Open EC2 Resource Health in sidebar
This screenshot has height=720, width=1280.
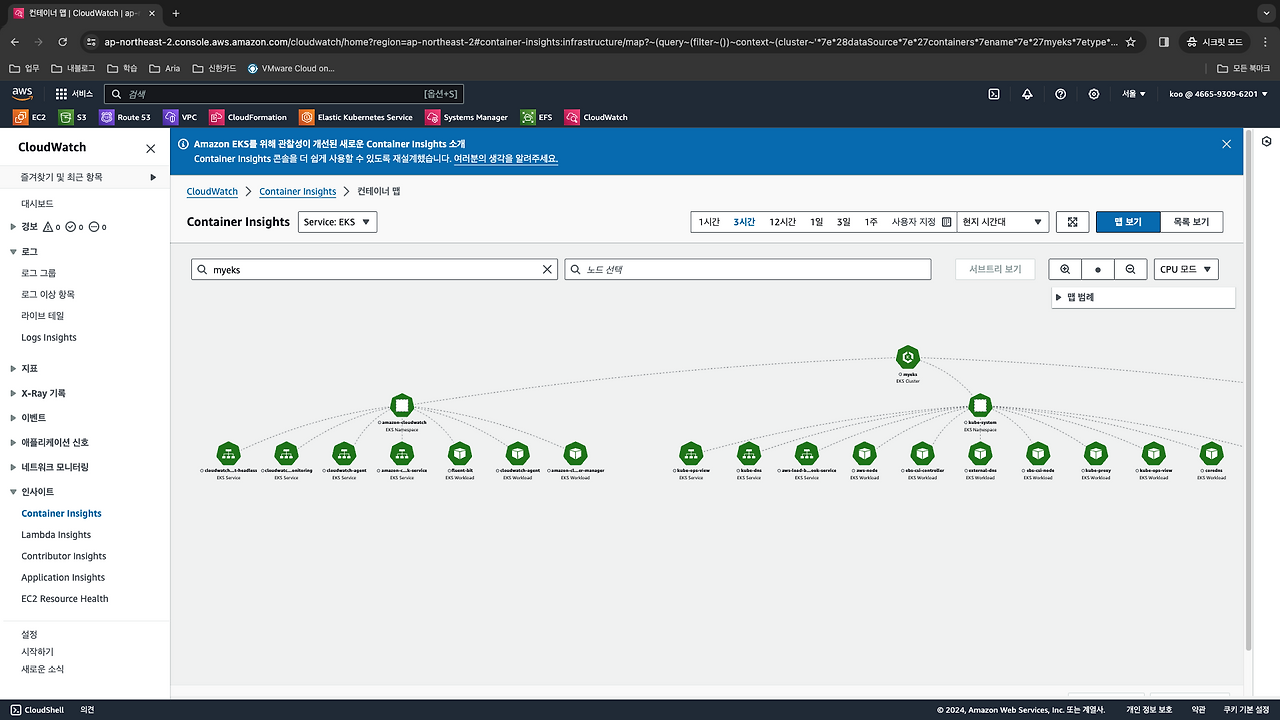pos(65,599)
